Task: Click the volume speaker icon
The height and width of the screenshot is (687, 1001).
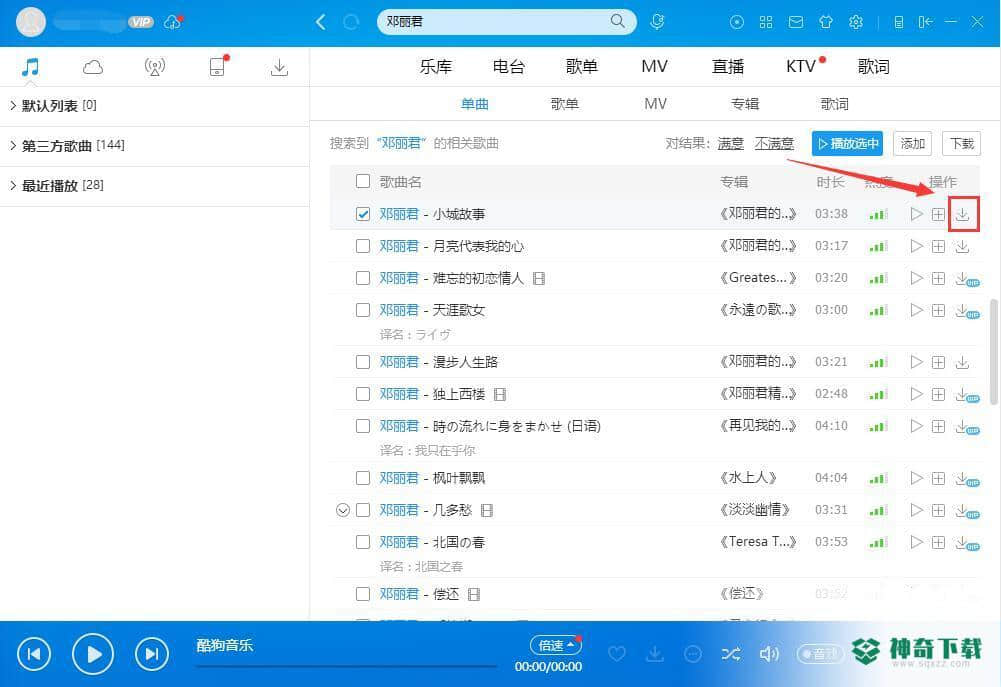Action: tap(769, 654)
